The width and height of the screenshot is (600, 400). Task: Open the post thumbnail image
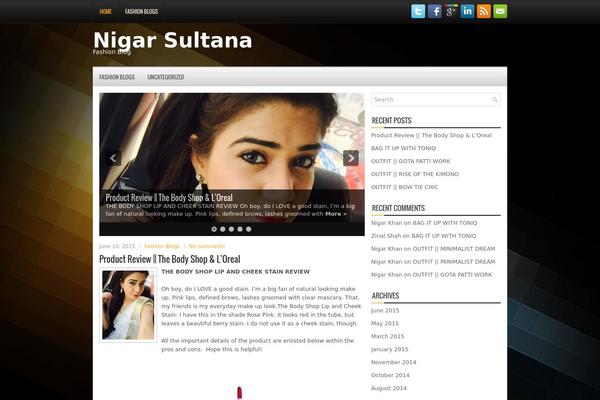click(x=128, y=304)
